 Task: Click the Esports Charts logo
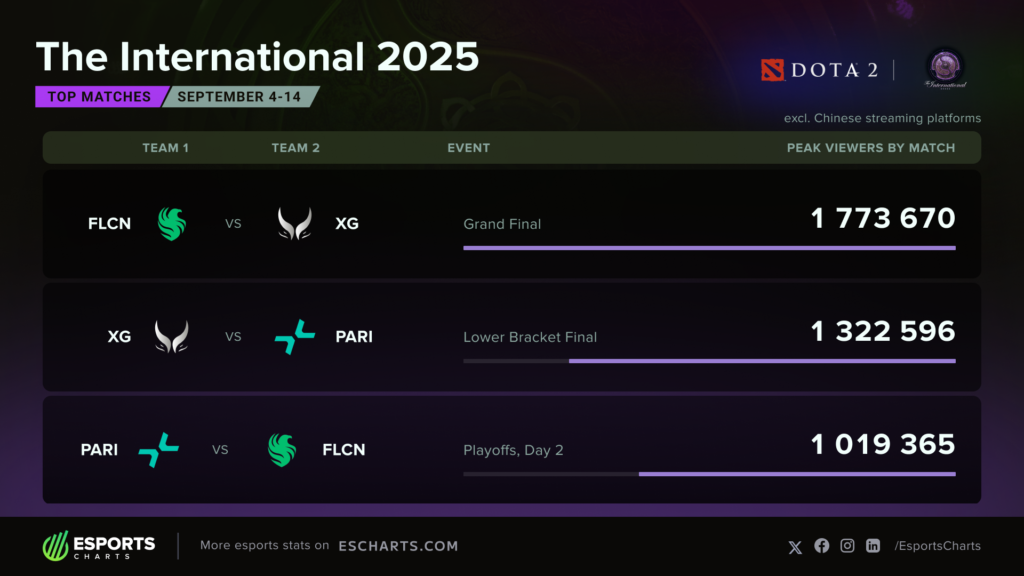click(x=99, y=546)
